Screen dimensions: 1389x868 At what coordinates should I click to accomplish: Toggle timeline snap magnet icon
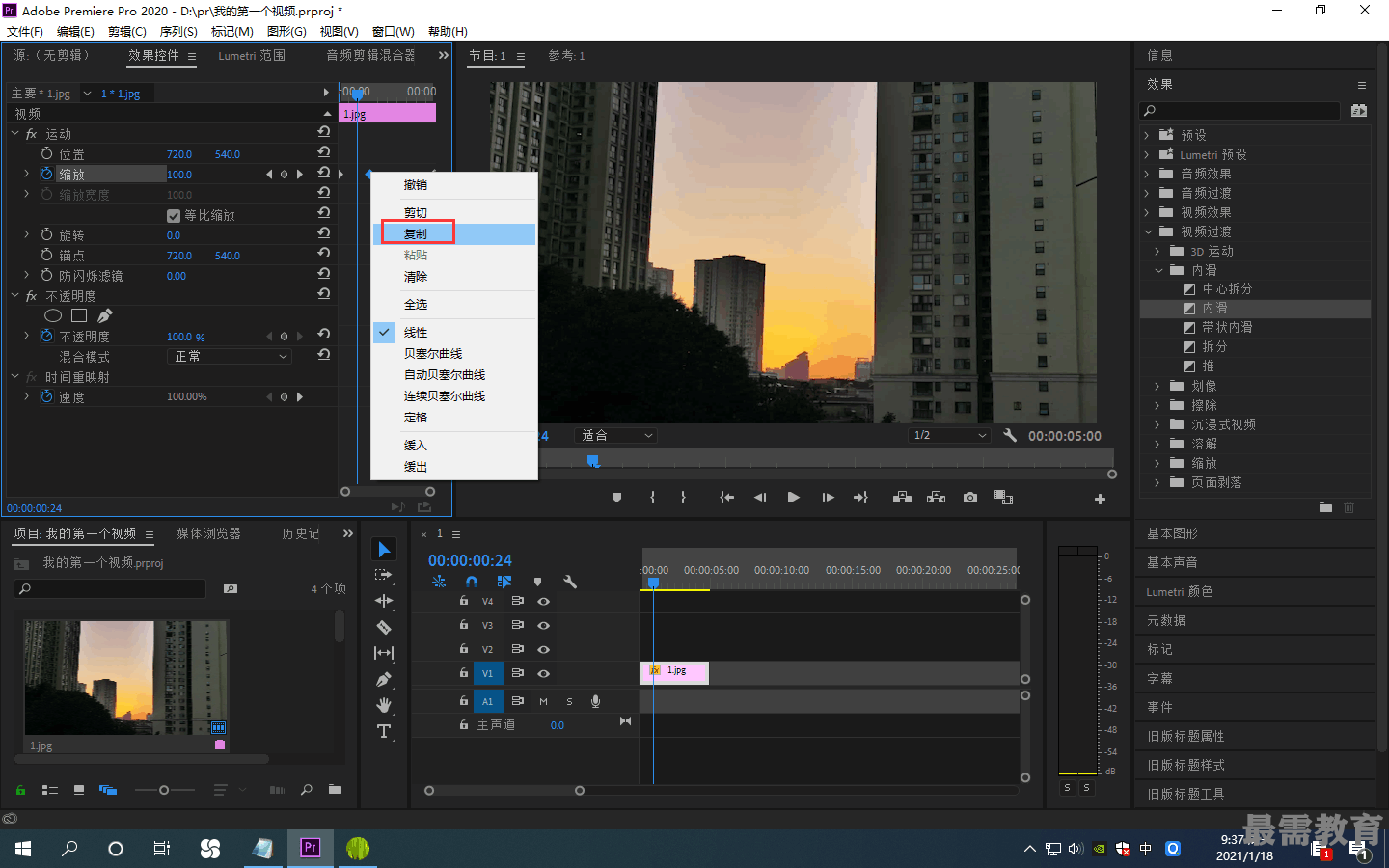pos(472,582)
